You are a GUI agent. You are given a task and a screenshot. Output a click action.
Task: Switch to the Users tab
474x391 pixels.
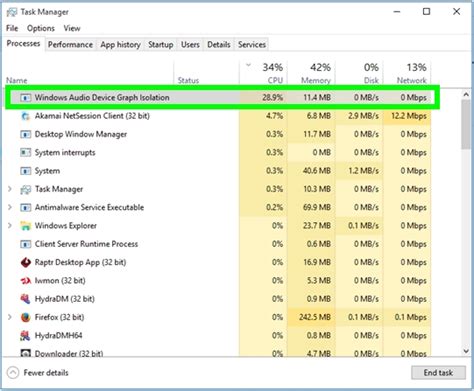(x=190, y=45)
